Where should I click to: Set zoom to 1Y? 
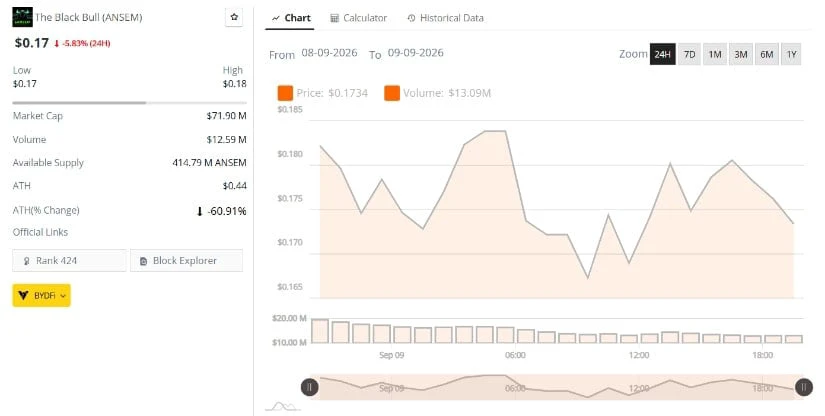tap(791, 54)
